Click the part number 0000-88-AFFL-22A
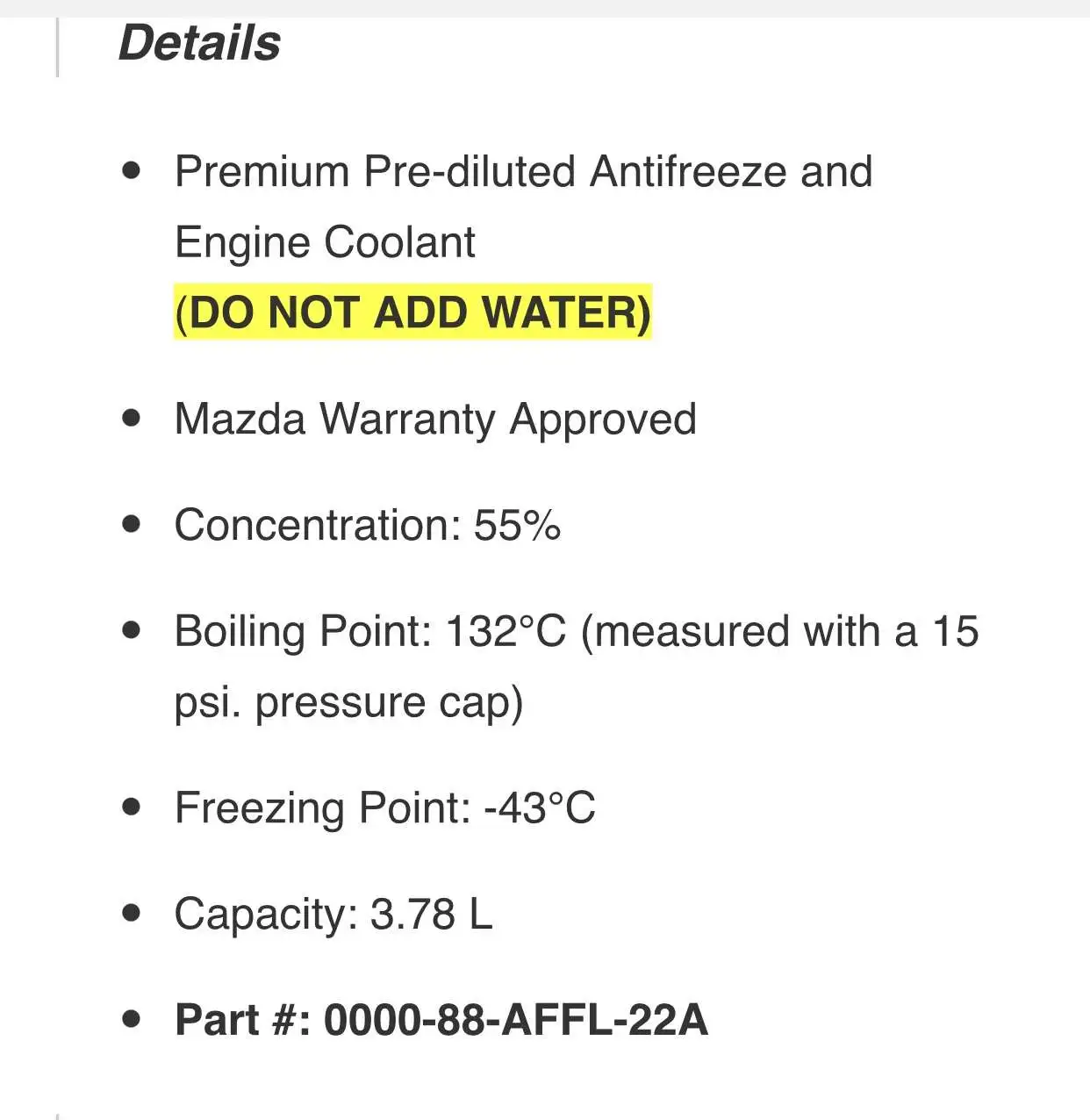1090x1120 pixels. pyautogui.click(x=515, y=1020)
